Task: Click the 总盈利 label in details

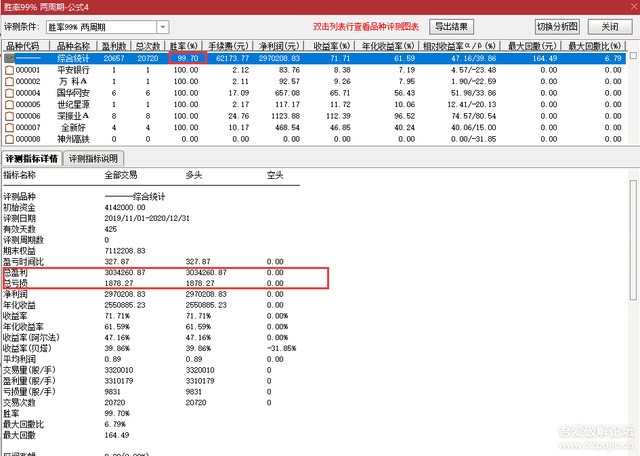Action: [15, 272]
